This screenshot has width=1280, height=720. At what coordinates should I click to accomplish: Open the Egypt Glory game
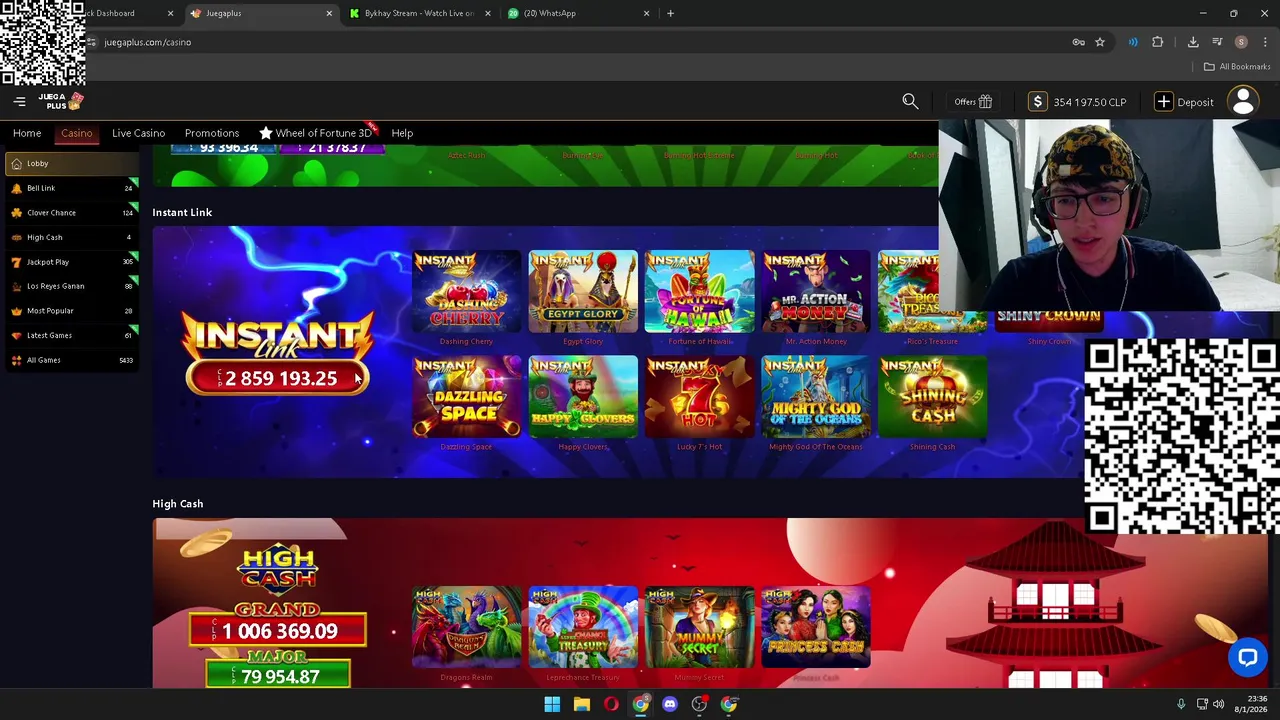tap(583, 291)
